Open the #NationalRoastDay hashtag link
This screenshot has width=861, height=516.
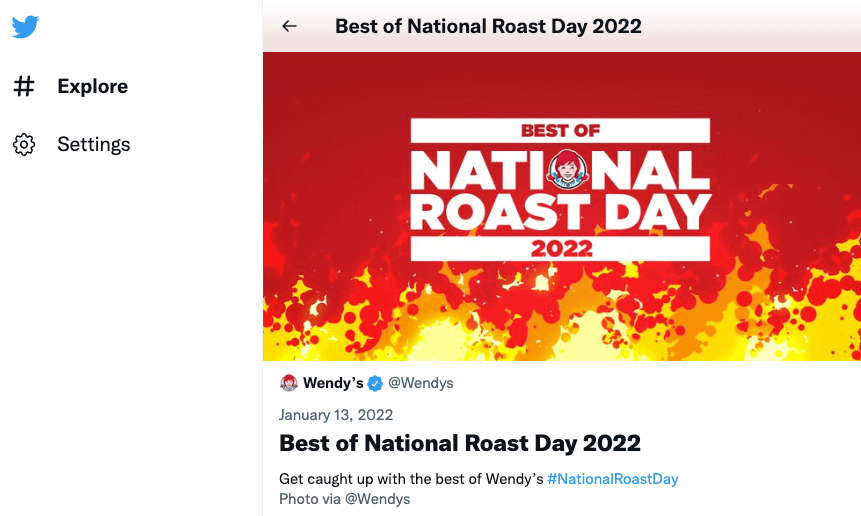tap(613, 479)
